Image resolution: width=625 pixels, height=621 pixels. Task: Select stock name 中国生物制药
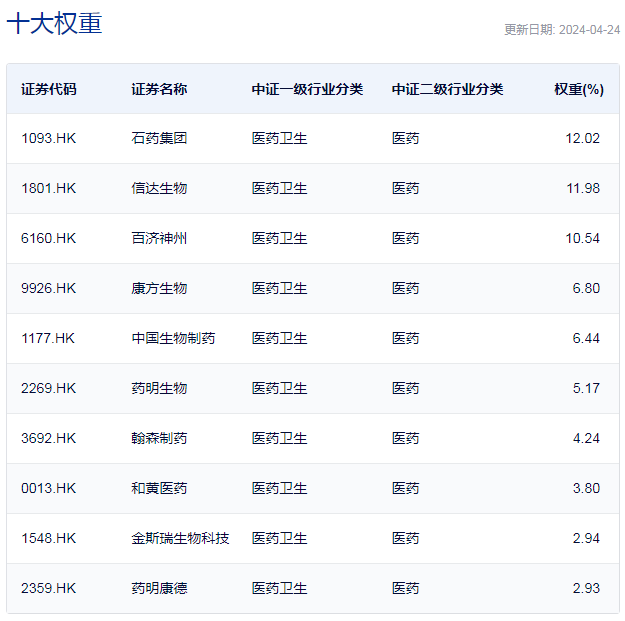[x=173, y=338]
